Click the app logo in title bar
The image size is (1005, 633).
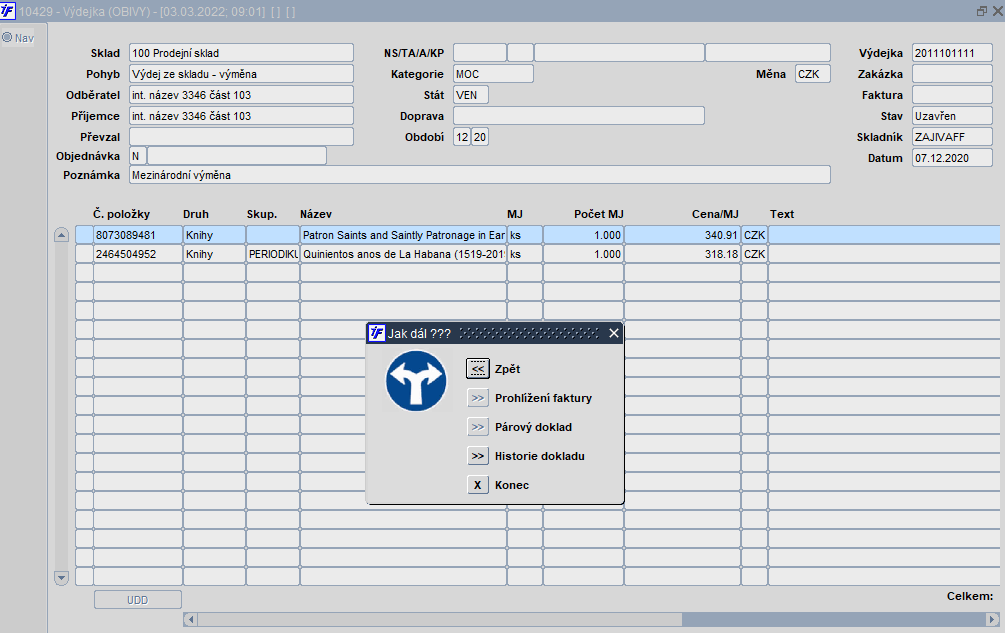[x=9, y=10]
